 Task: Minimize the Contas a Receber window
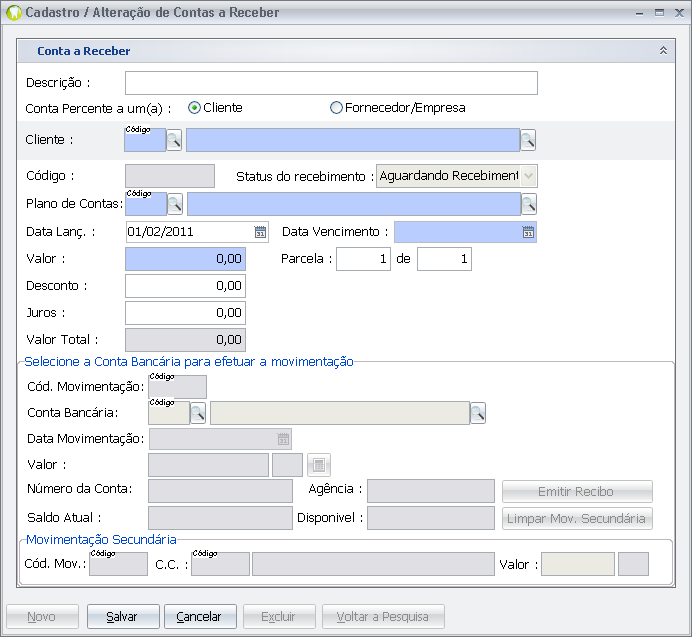639,13
